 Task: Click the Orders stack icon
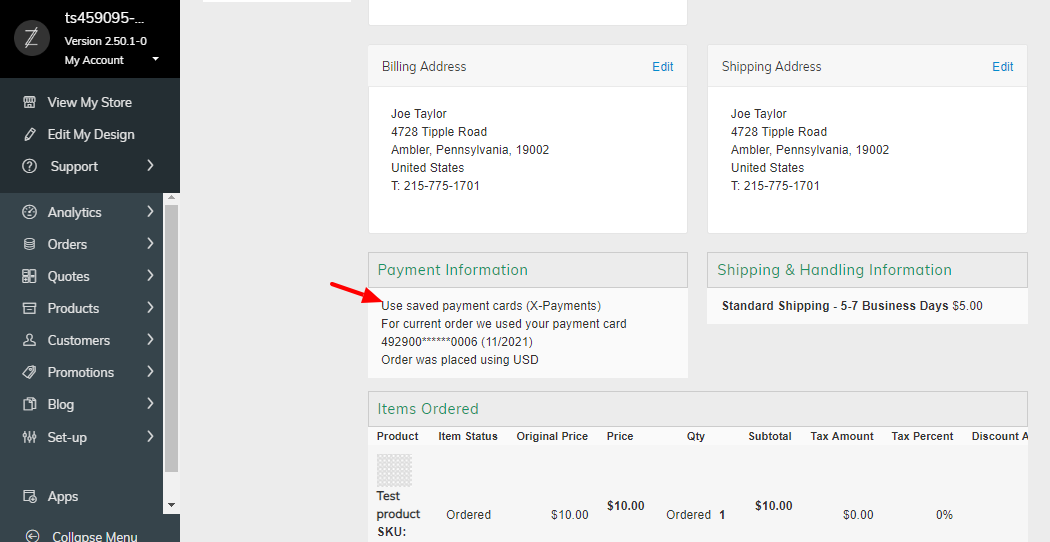click(x=29, y=244)
